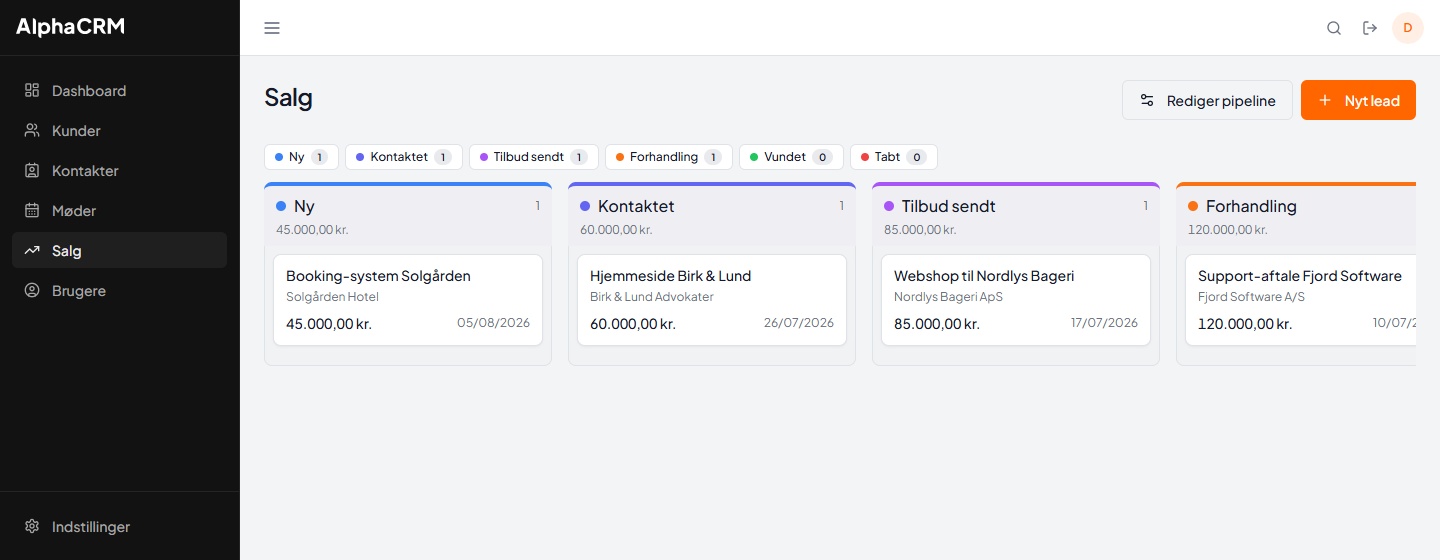
Task: Open search via magnifier icon
Action: [x=1334, y=28]
